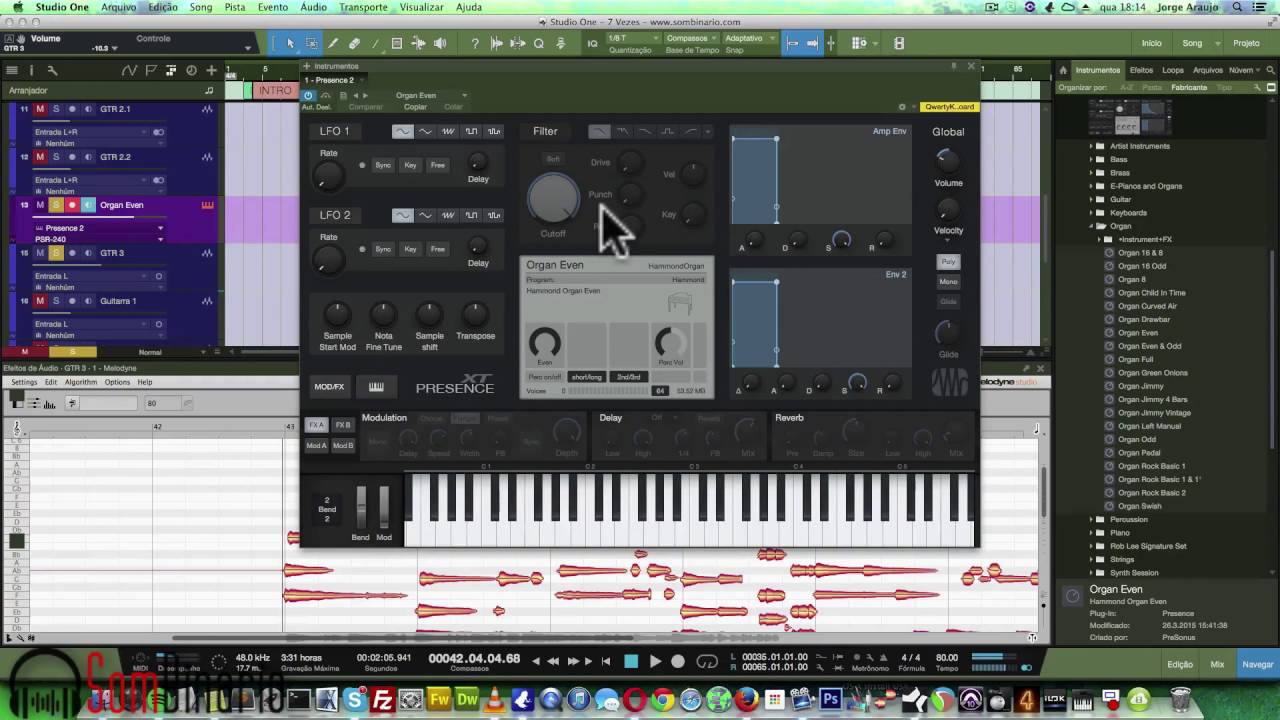This screenshot has width=1280, height=720.
Task: Open the inspector 'i' icon
Action: tap(31, 70)
